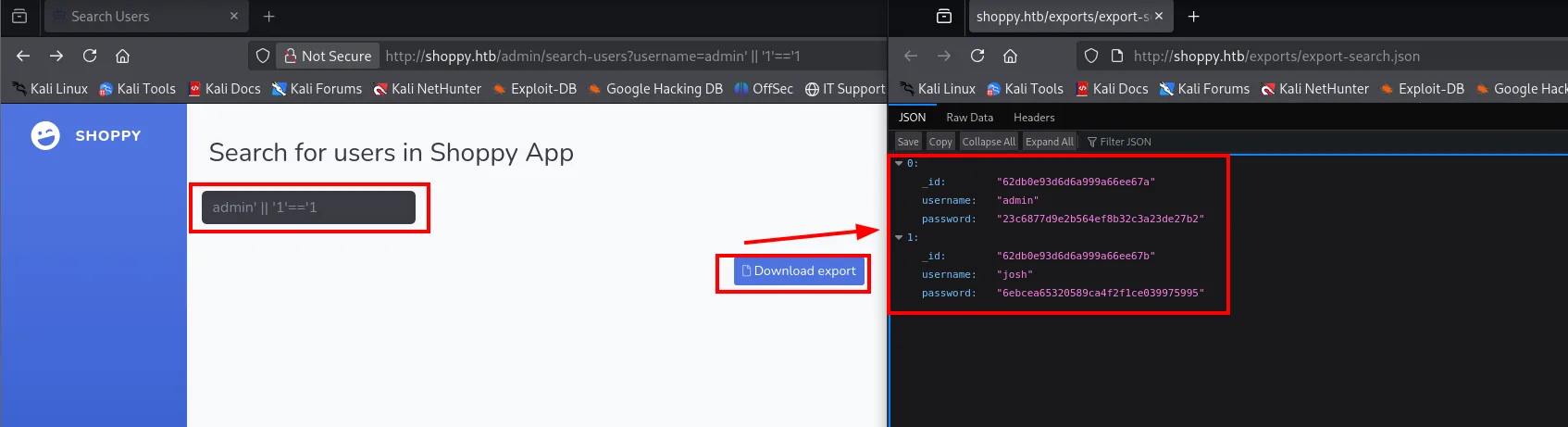Click the username search input field
1568x427 pixels.
pos(308,207)
